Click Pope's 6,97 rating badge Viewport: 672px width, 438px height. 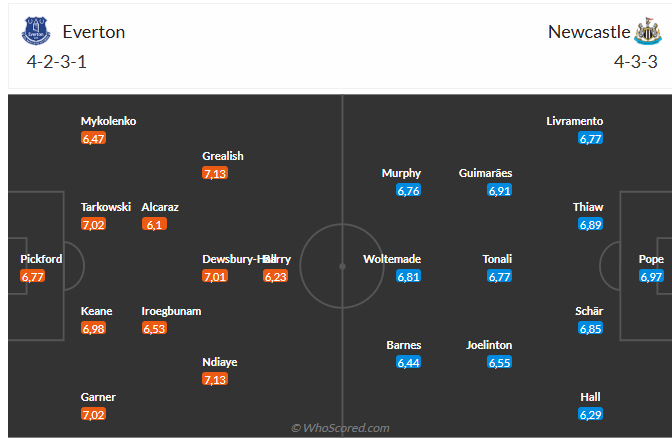651,276
